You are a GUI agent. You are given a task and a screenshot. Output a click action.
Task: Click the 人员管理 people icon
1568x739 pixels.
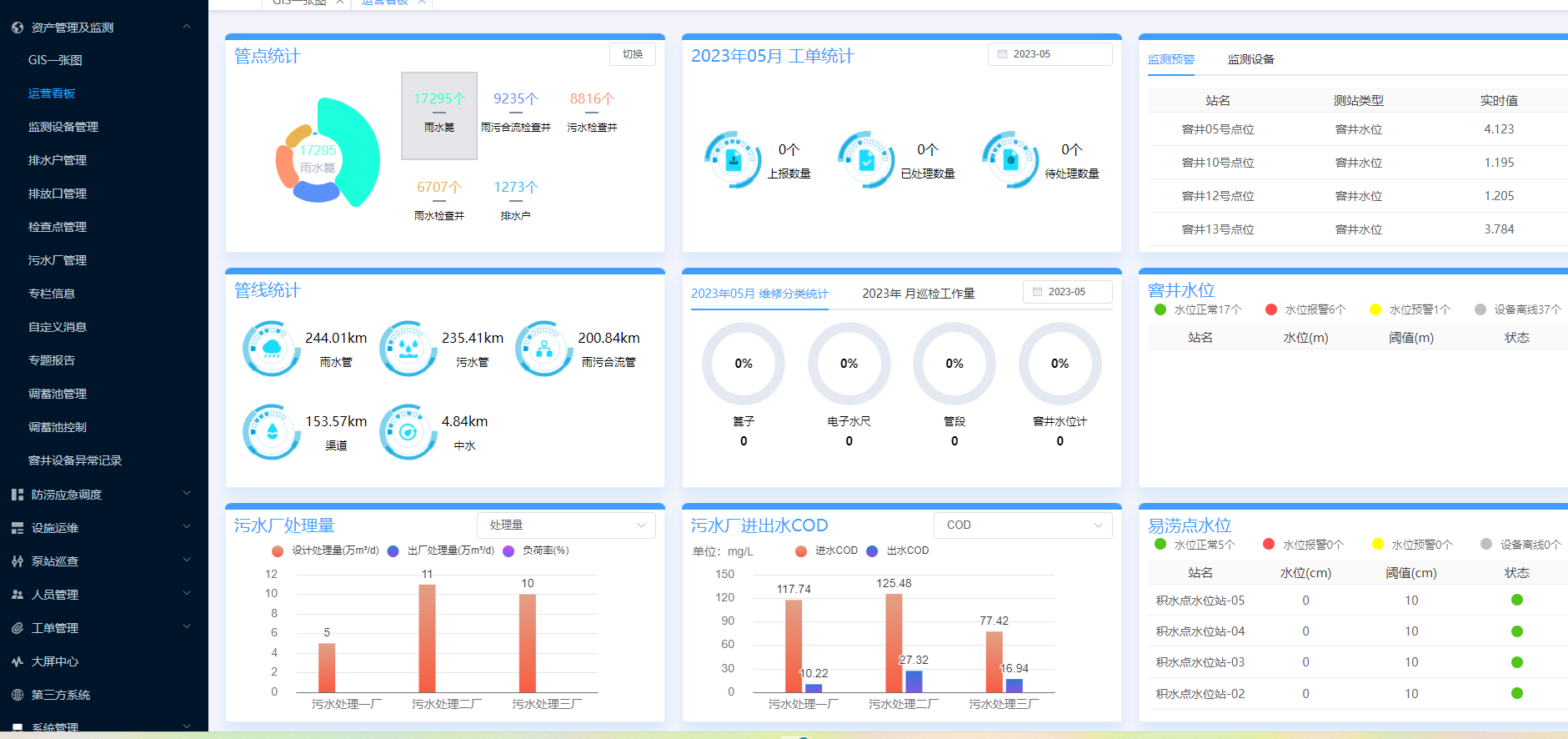pos(18,595)
